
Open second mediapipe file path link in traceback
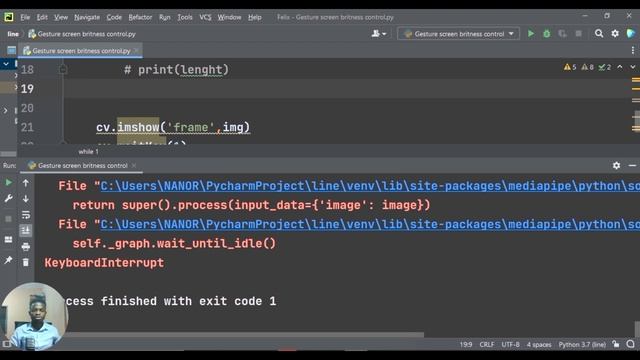pos(370,224)
